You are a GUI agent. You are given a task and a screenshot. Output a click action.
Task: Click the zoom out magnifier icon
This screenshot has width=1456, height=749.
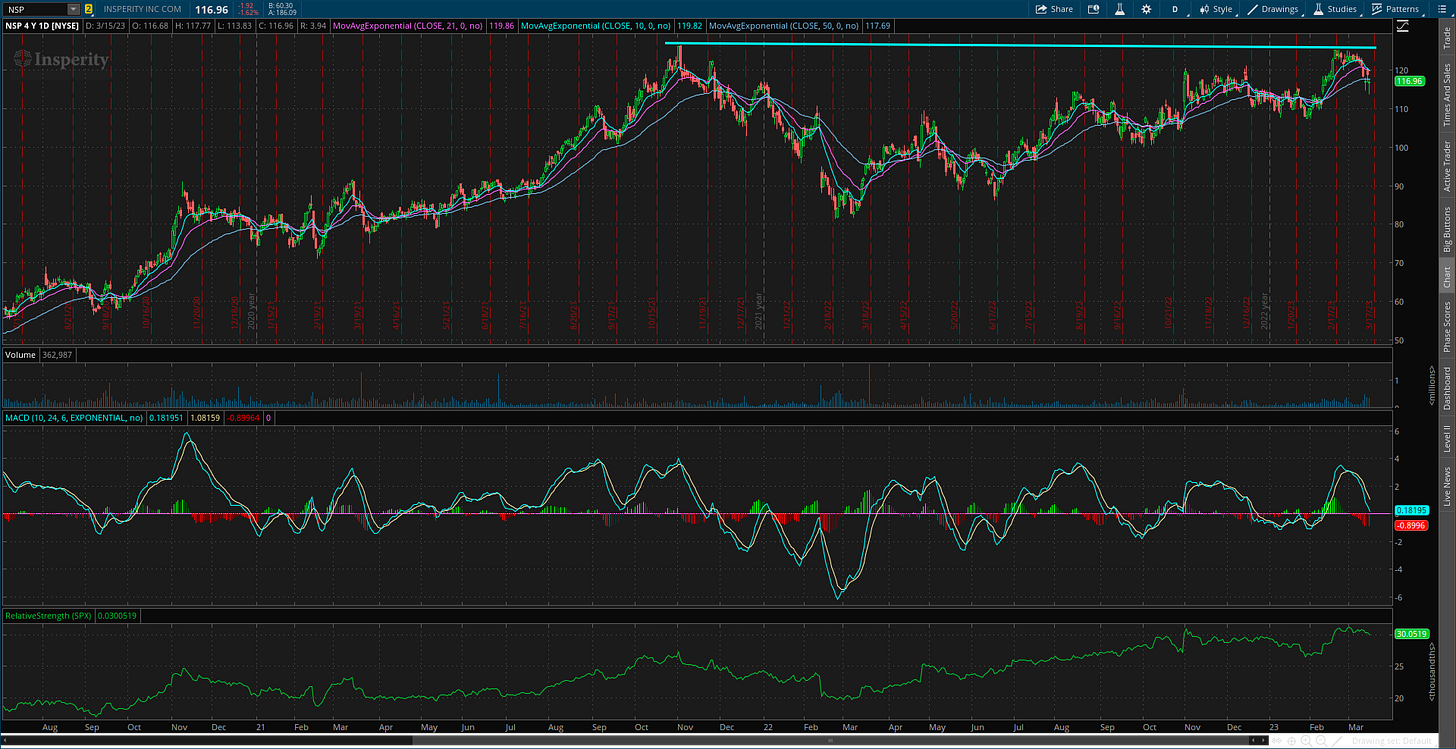point(1321,740)
